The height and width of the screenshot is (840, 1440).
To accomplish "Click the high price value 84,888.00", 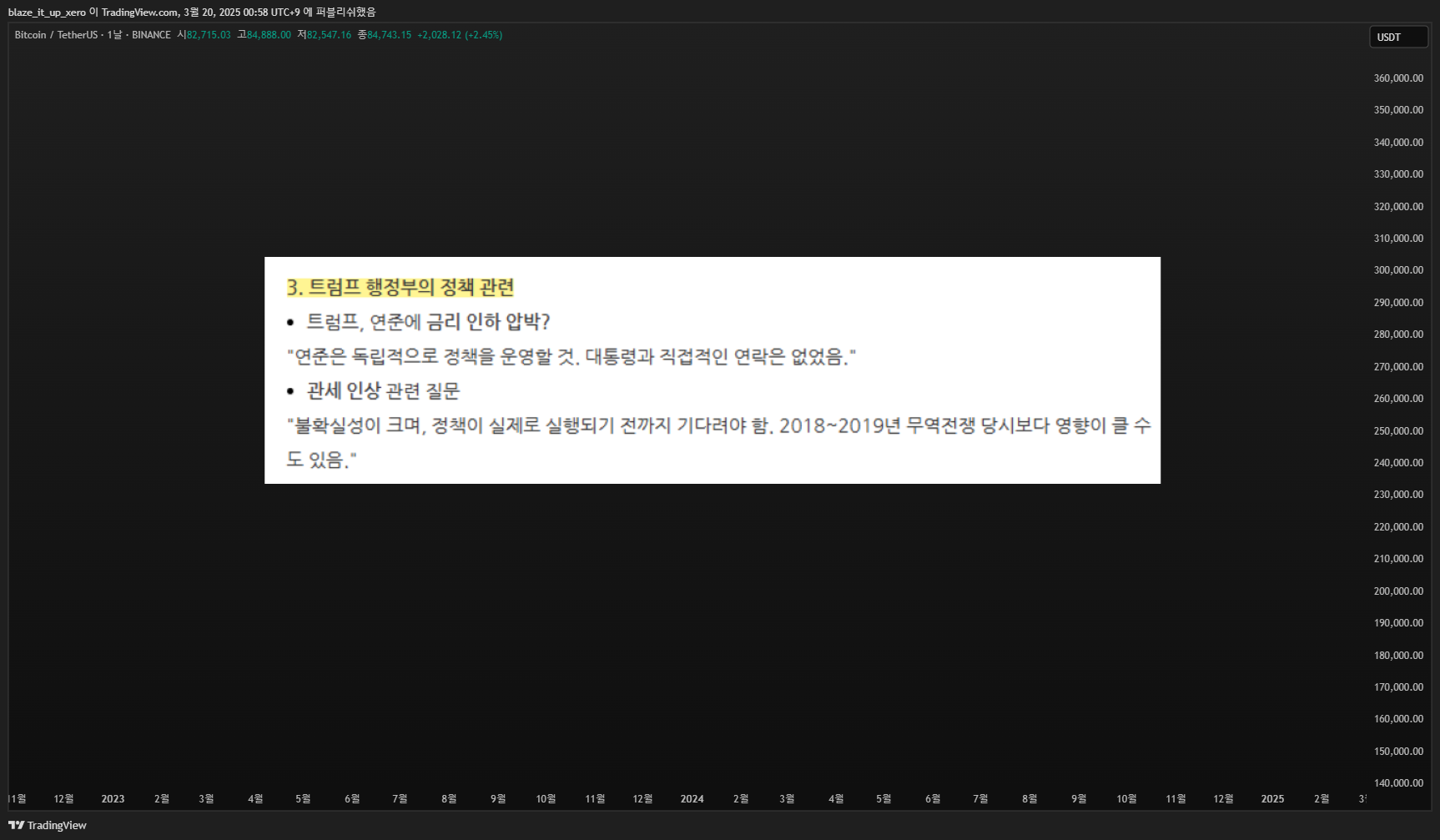I will (269, 35).
